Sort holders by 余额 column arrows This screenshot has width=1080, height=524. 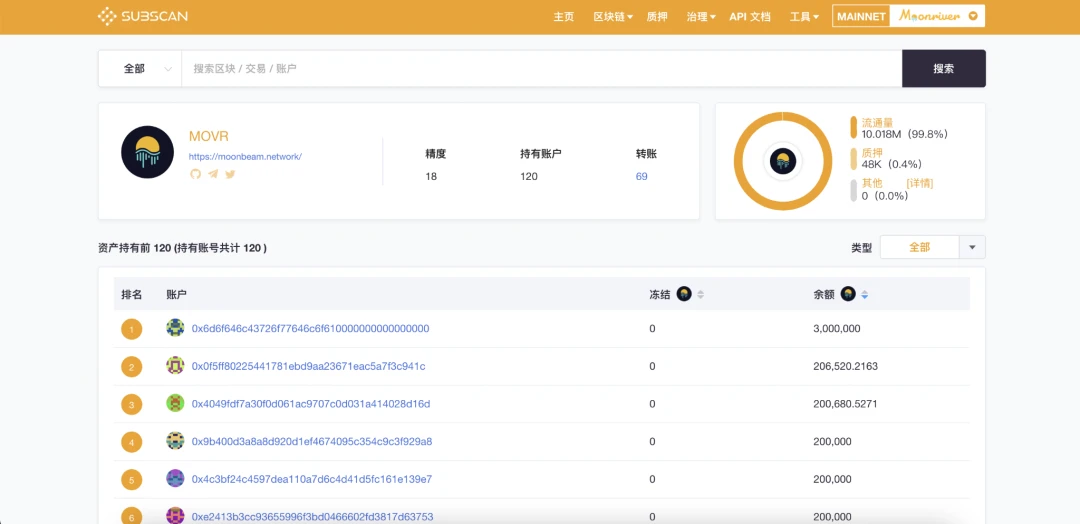click(x=865, y=294)
